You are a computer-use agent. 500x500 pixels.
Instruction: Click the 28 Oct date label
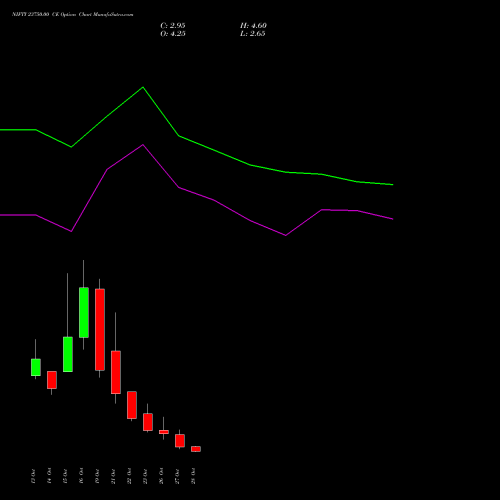(x=193, y=476)
